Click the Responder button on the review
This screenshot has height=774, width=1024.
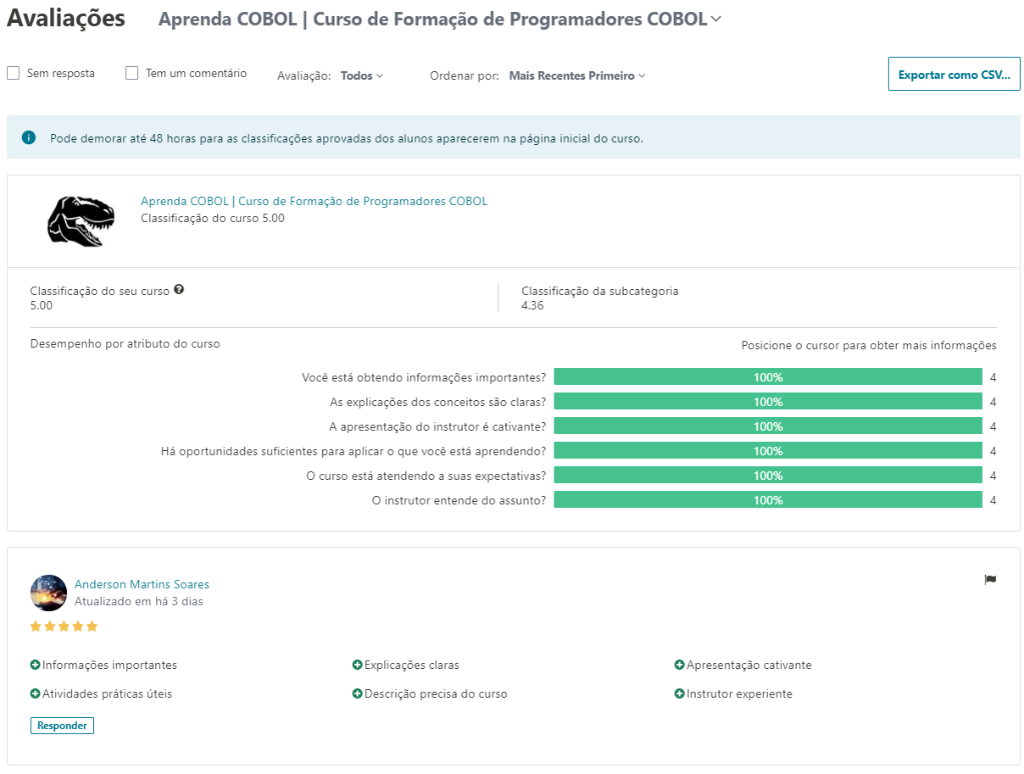tap(62, 726)
